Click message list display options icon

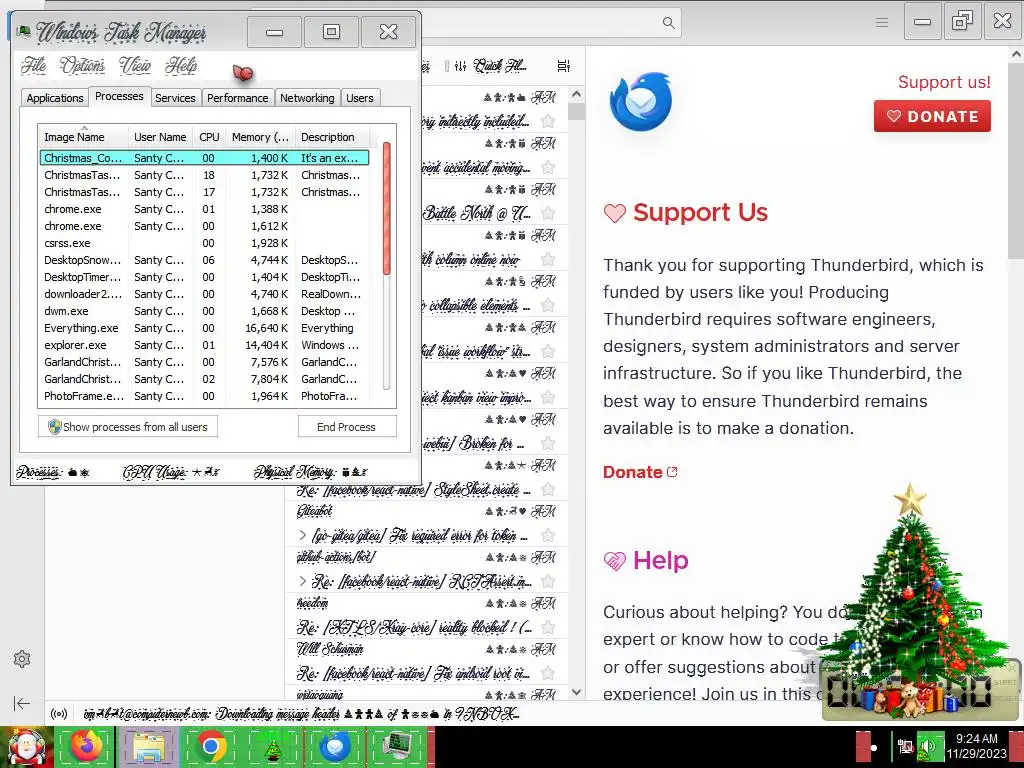point(563,65)
